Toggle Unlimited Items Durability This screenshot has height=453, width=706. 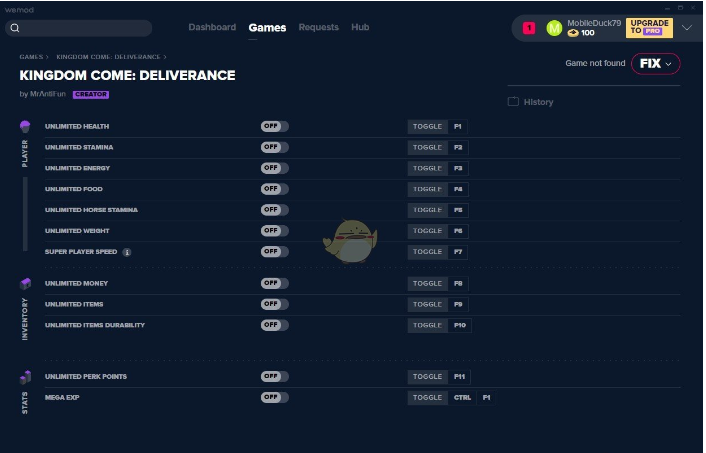point(274,325)
